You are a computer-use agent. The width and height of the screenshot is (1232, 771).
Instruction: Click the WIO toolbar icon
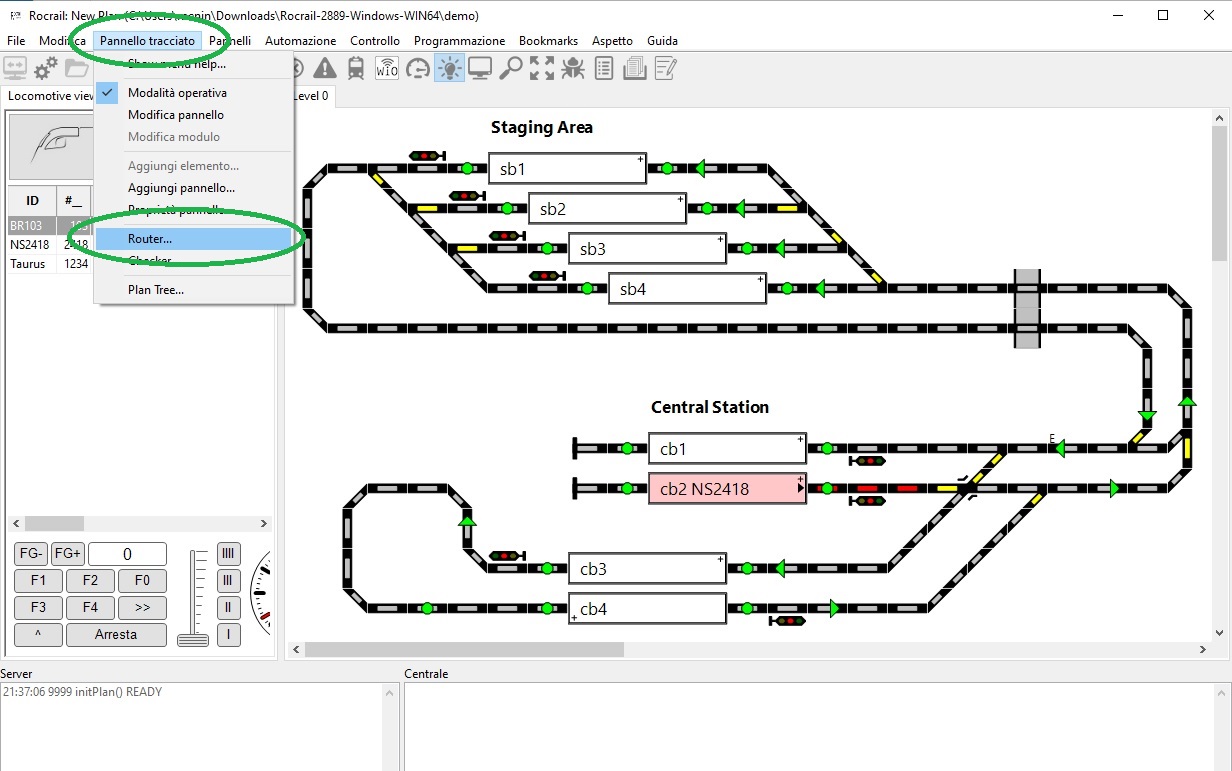(387, 68)
